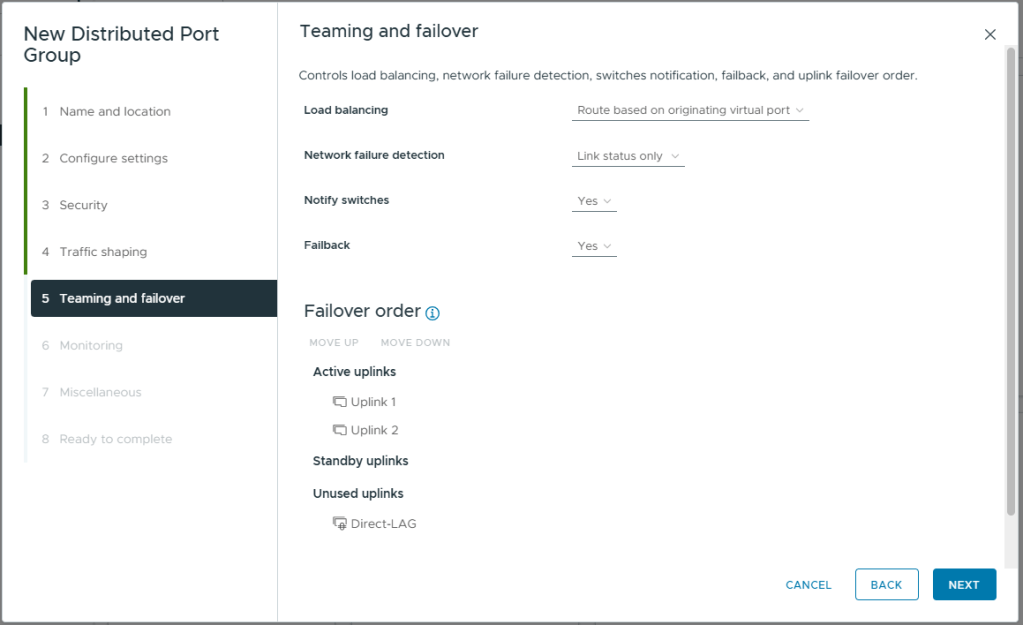Click the Back button
Viewport: 1023px width, 625px height.
[x=886, y=585]
